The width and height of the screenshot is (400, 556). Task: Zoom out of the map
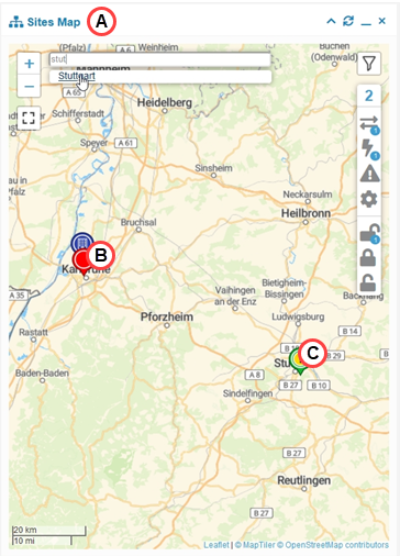29,86
